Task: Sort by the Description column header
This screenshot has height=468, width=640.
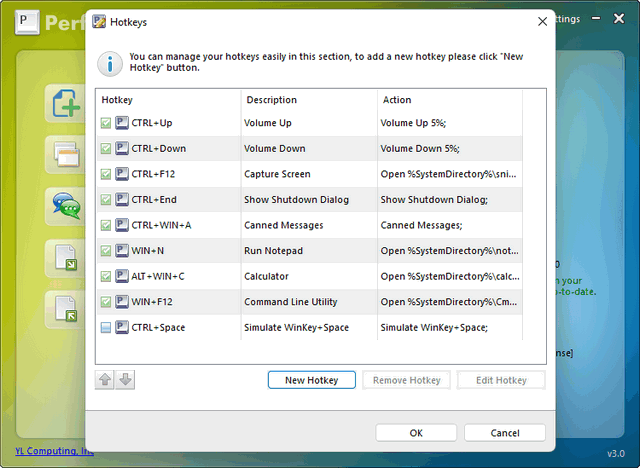Action: click(308, 100)
